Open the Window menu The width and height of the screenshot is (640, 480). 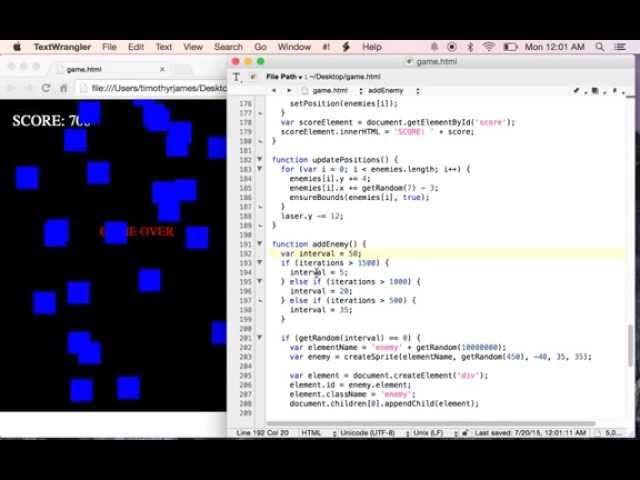(294, 47)
